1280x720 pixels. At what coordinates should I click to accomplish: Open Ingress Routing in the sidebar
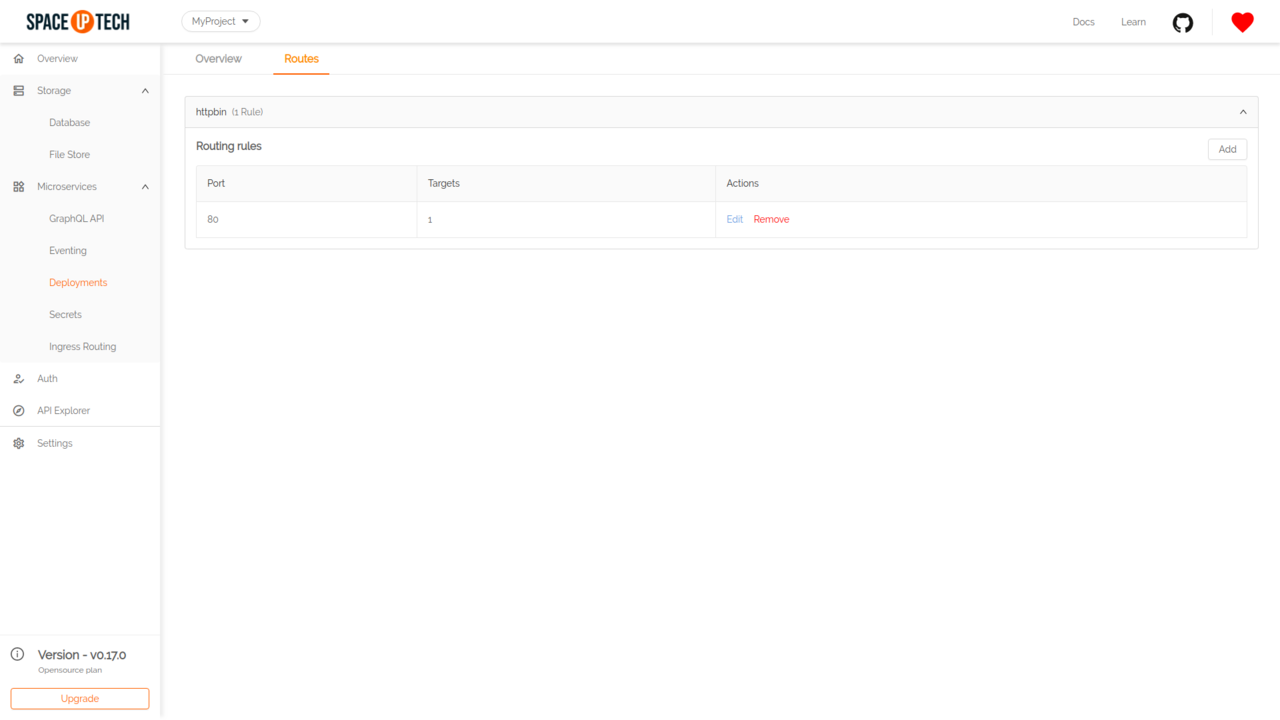point(82,347)
